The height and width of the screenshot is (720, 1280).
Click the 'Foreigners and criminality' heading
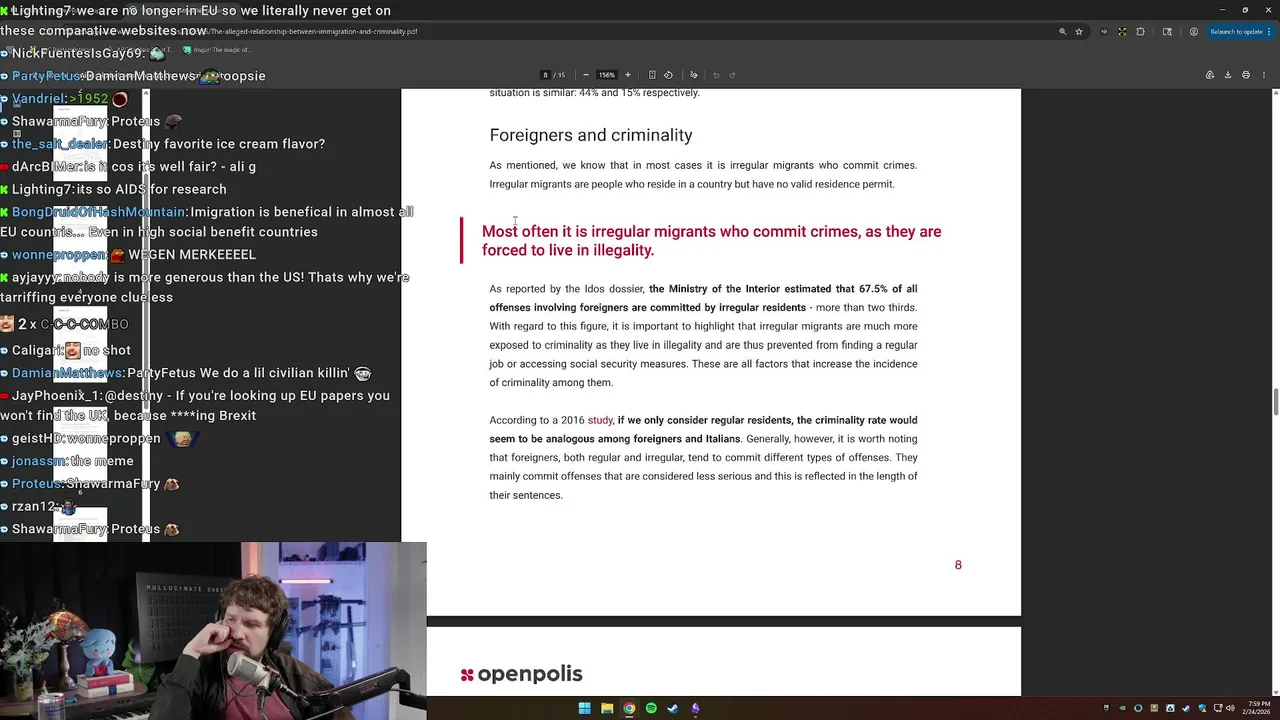point(591,135)
